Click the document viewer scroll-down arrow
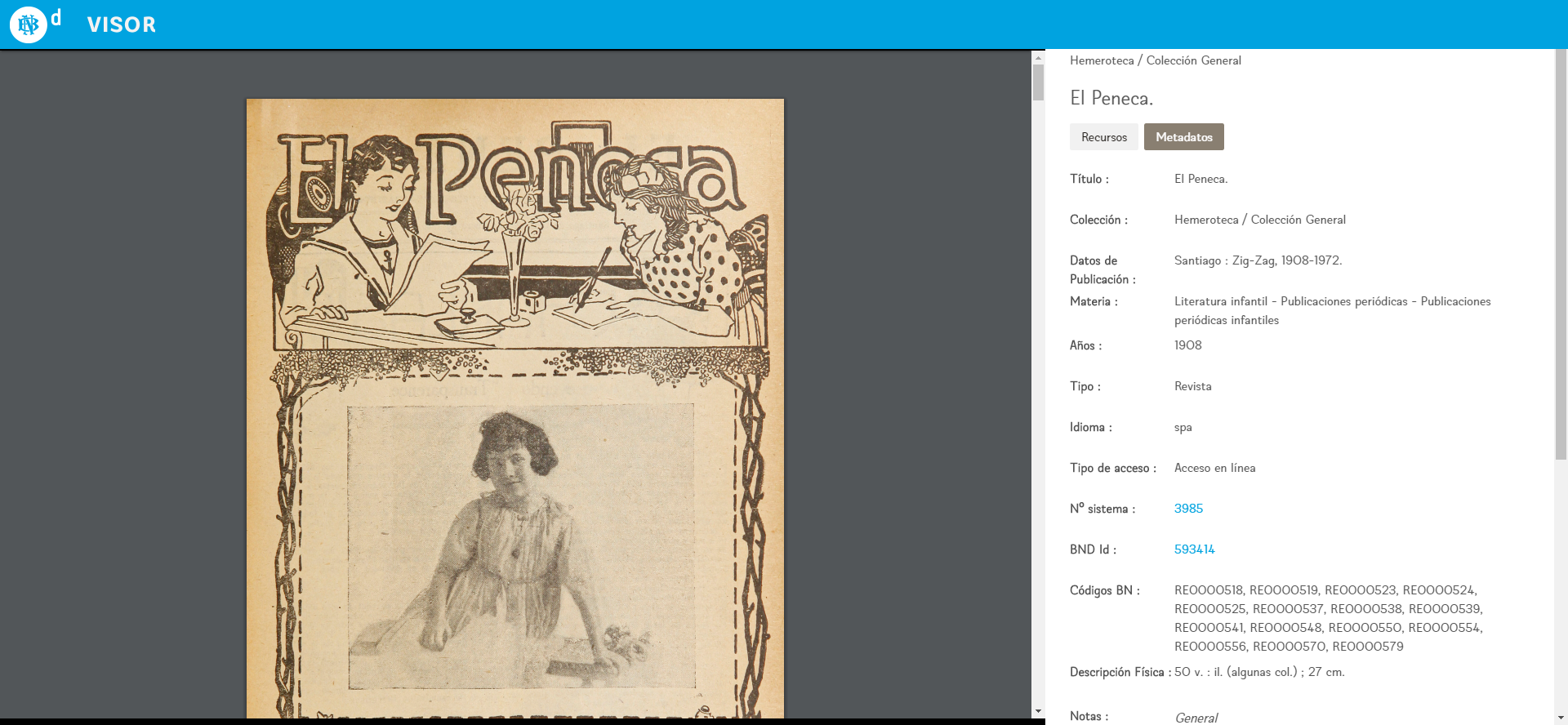Screen dimensions: 1568x725 coord(1038,712)
